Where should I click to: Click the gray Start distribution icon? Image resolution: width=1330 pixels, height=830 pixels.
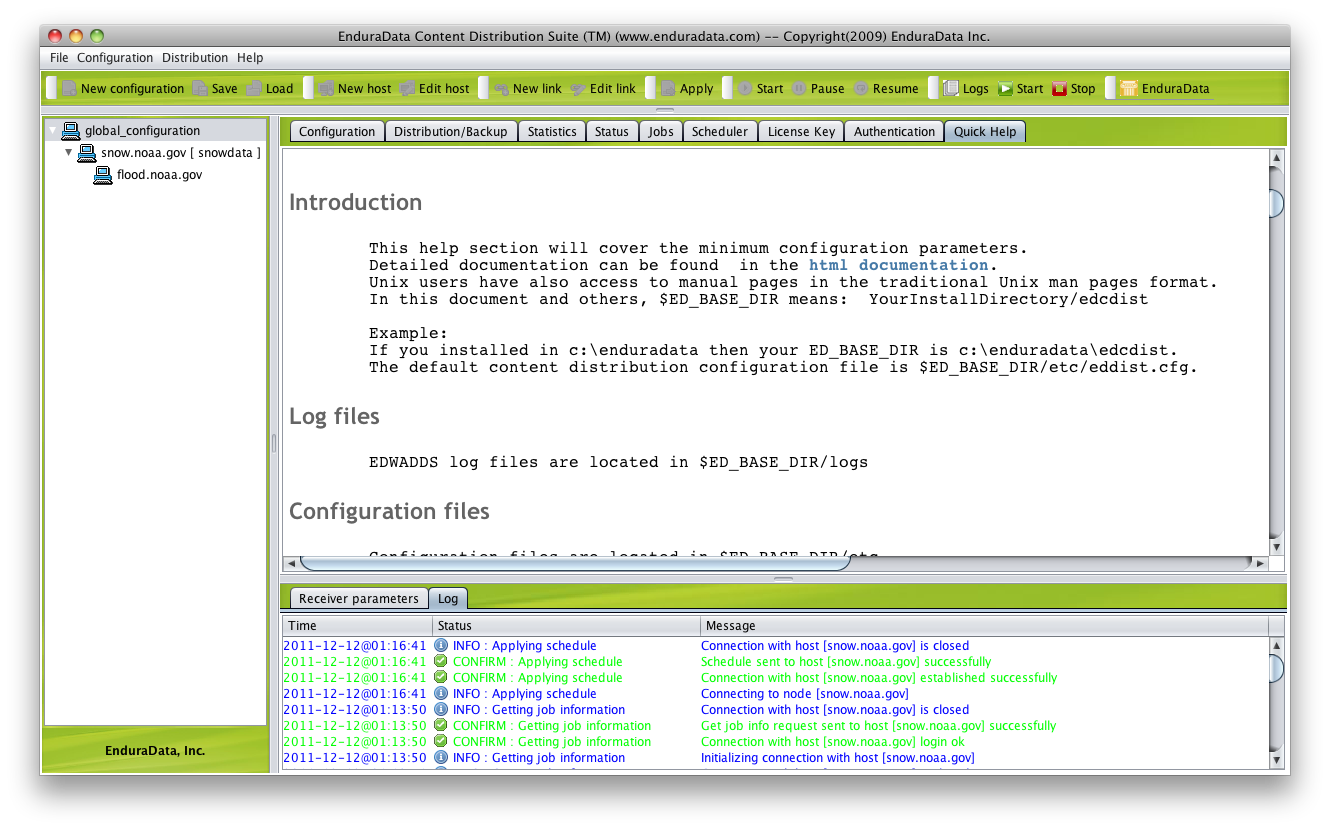coord(745,88)
